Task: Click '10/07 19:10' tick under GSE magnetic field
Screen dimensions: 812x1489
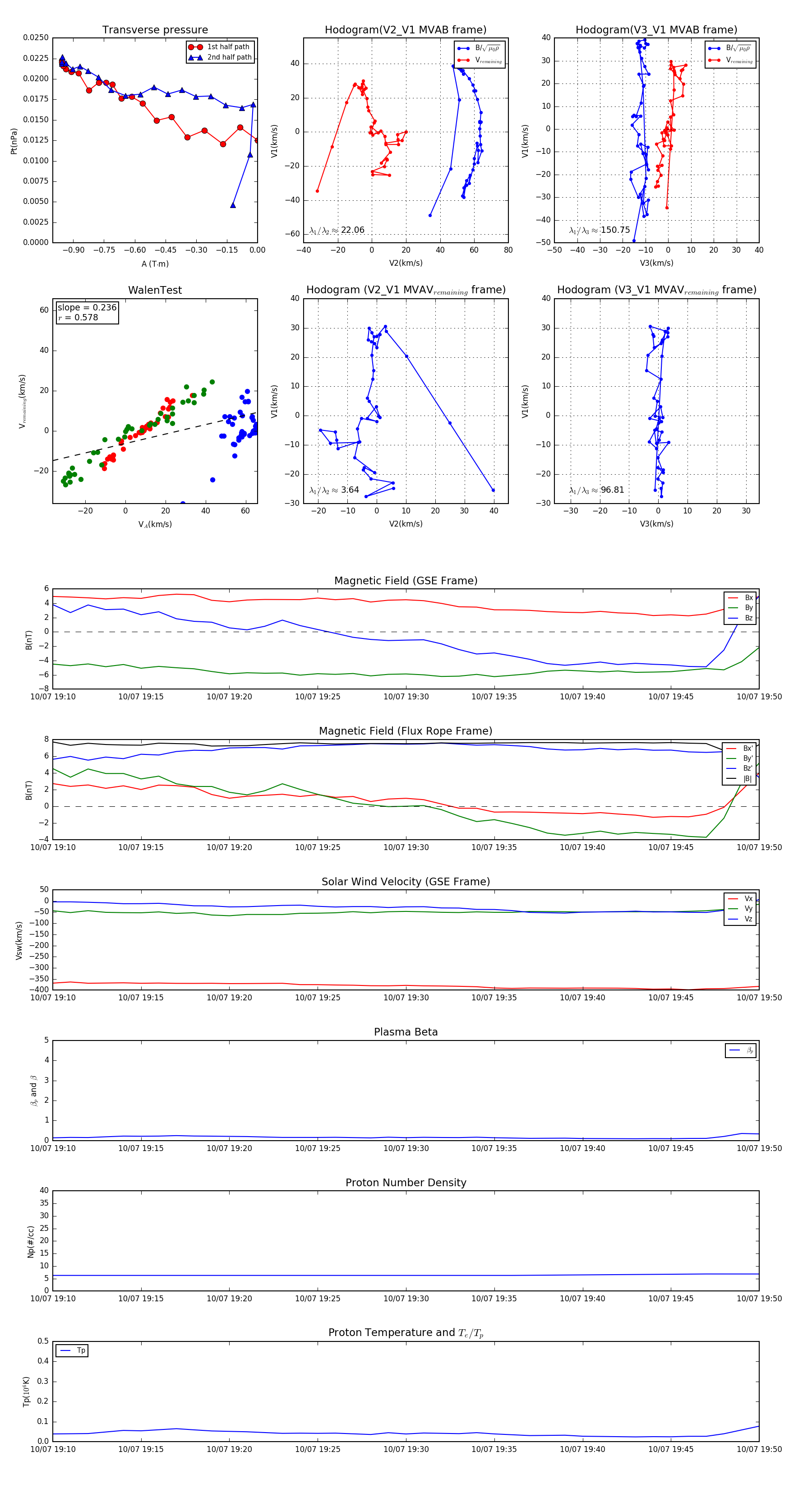Action: click(53, 697)
